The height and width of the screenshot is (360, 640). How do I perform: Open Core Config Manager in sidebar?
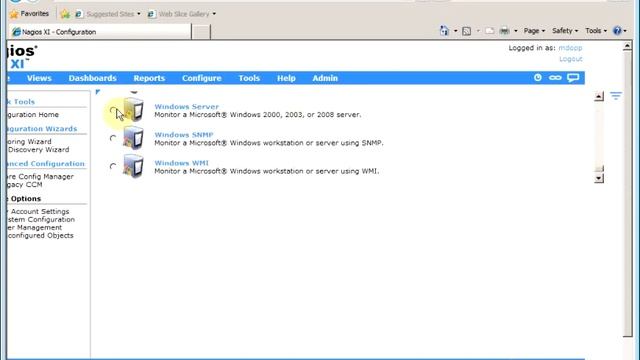[40, 177]
